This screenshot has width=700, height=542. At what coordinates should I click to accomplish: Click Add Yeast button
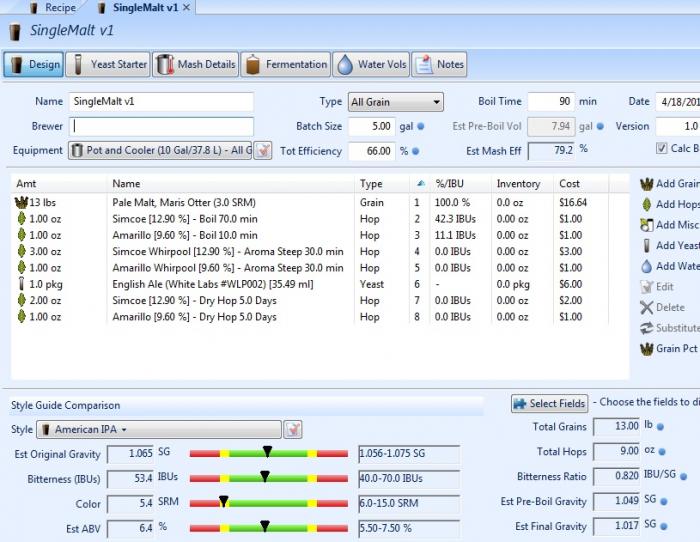670,246
